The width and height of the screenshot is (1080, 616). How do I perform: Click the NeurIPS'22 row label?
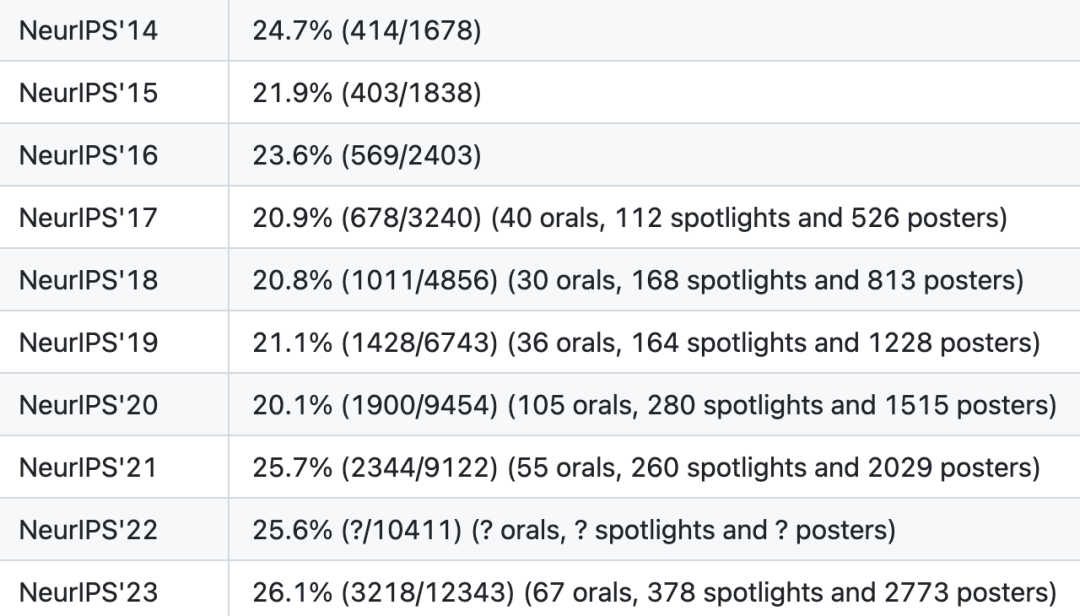coord(88,530)
